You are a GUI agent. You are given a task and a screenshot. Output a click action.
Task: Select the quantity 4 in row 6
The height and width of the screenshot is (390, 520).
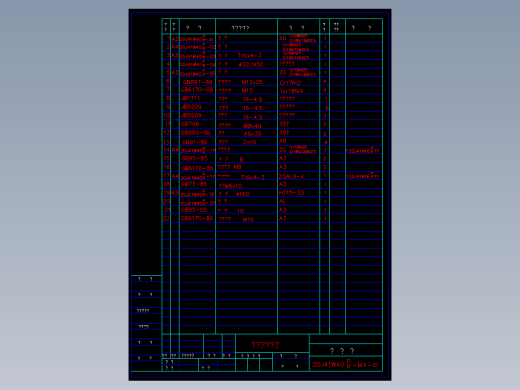pos(325,82)
